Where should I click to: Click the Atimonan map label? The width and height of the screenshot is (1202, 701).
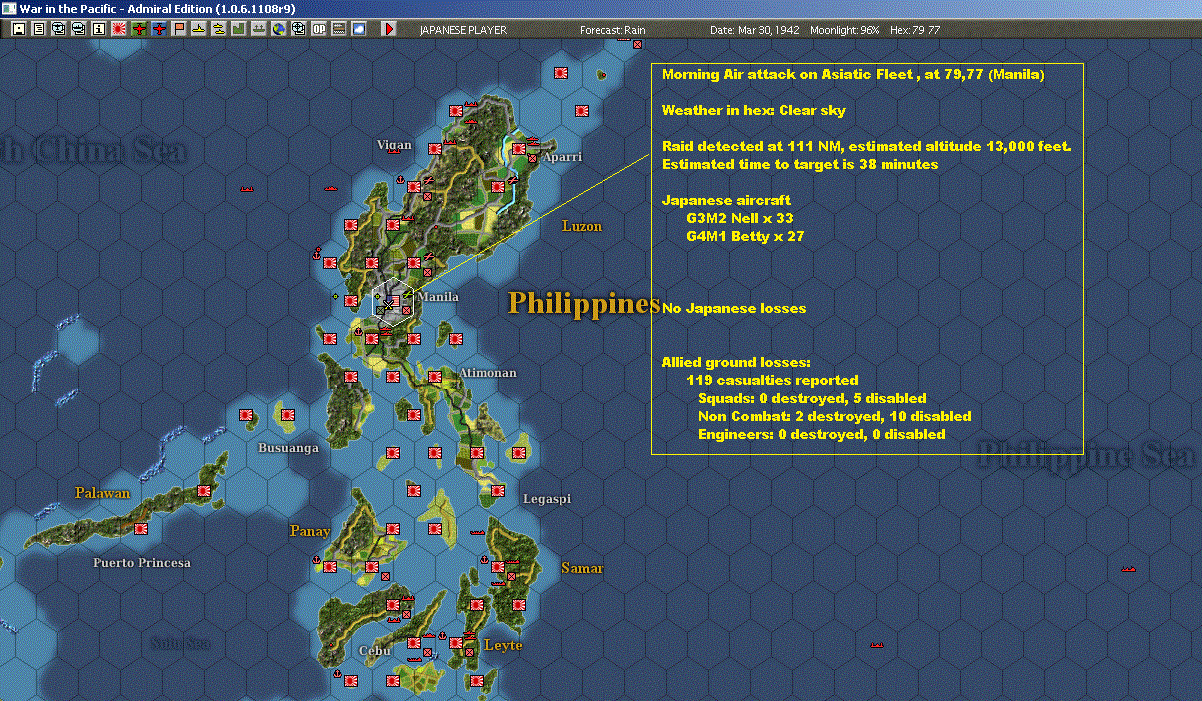(x=488, y=373)
